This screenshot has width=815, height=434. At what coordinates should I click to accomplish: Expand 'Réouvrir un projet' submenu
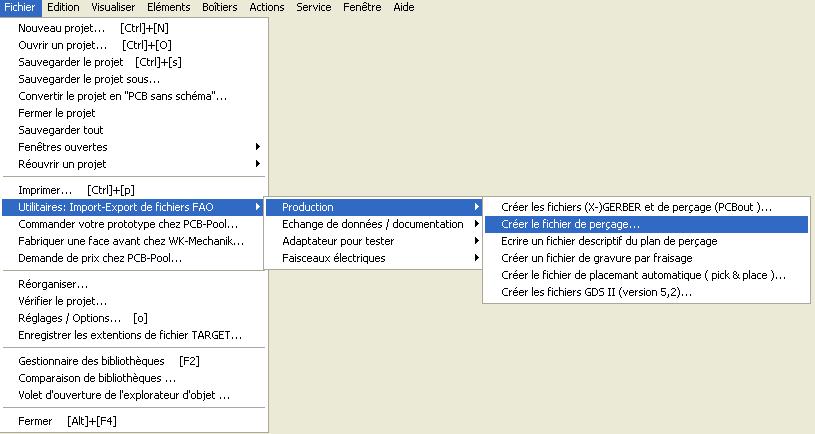(x=62, y=164)
